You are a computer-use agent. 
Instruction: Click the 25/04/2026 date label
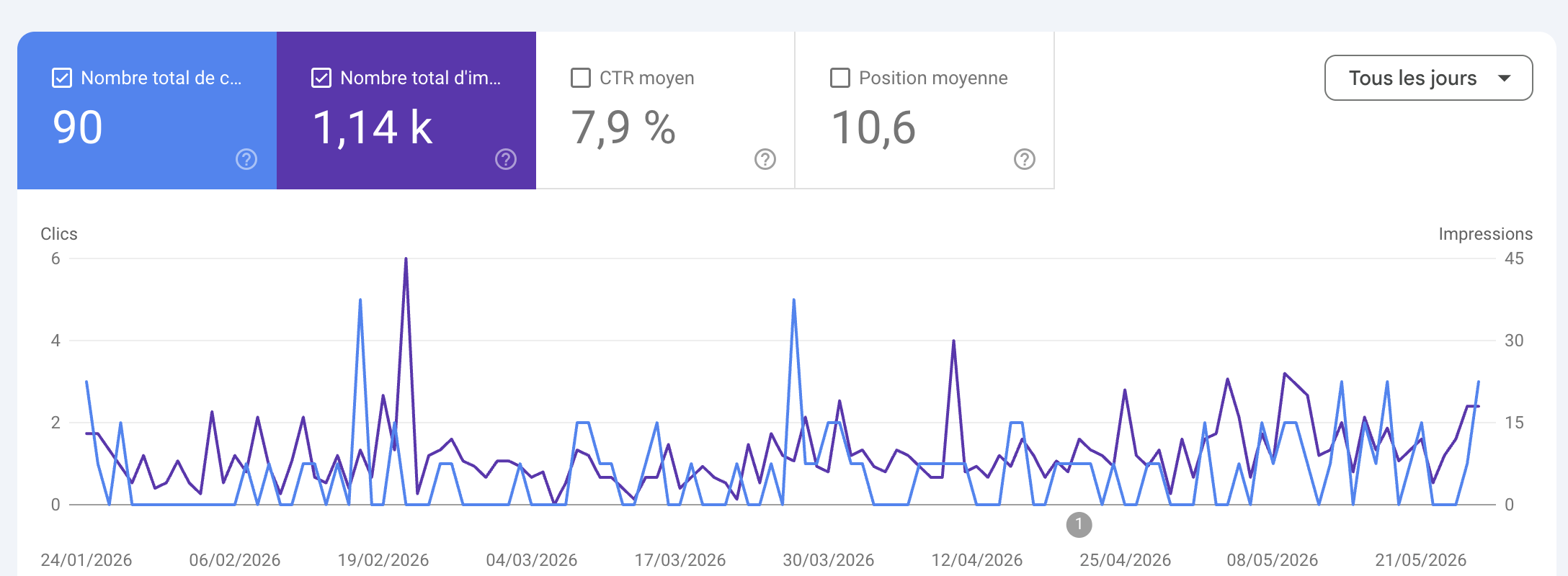coord(1126,560)
